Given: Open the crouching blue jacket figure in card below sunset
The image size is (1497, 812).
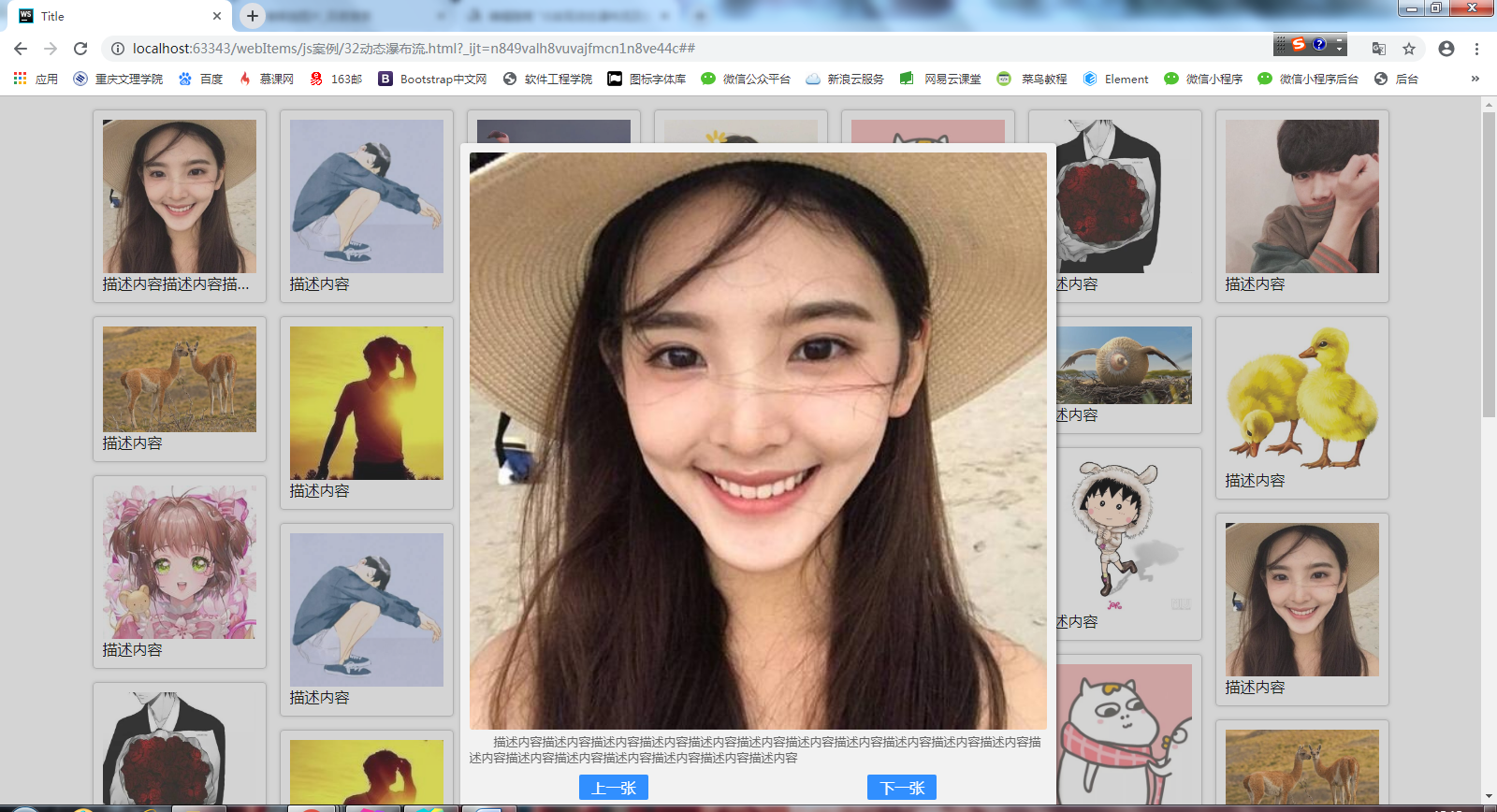Looking at the screenshot, I should click(367, 610).
